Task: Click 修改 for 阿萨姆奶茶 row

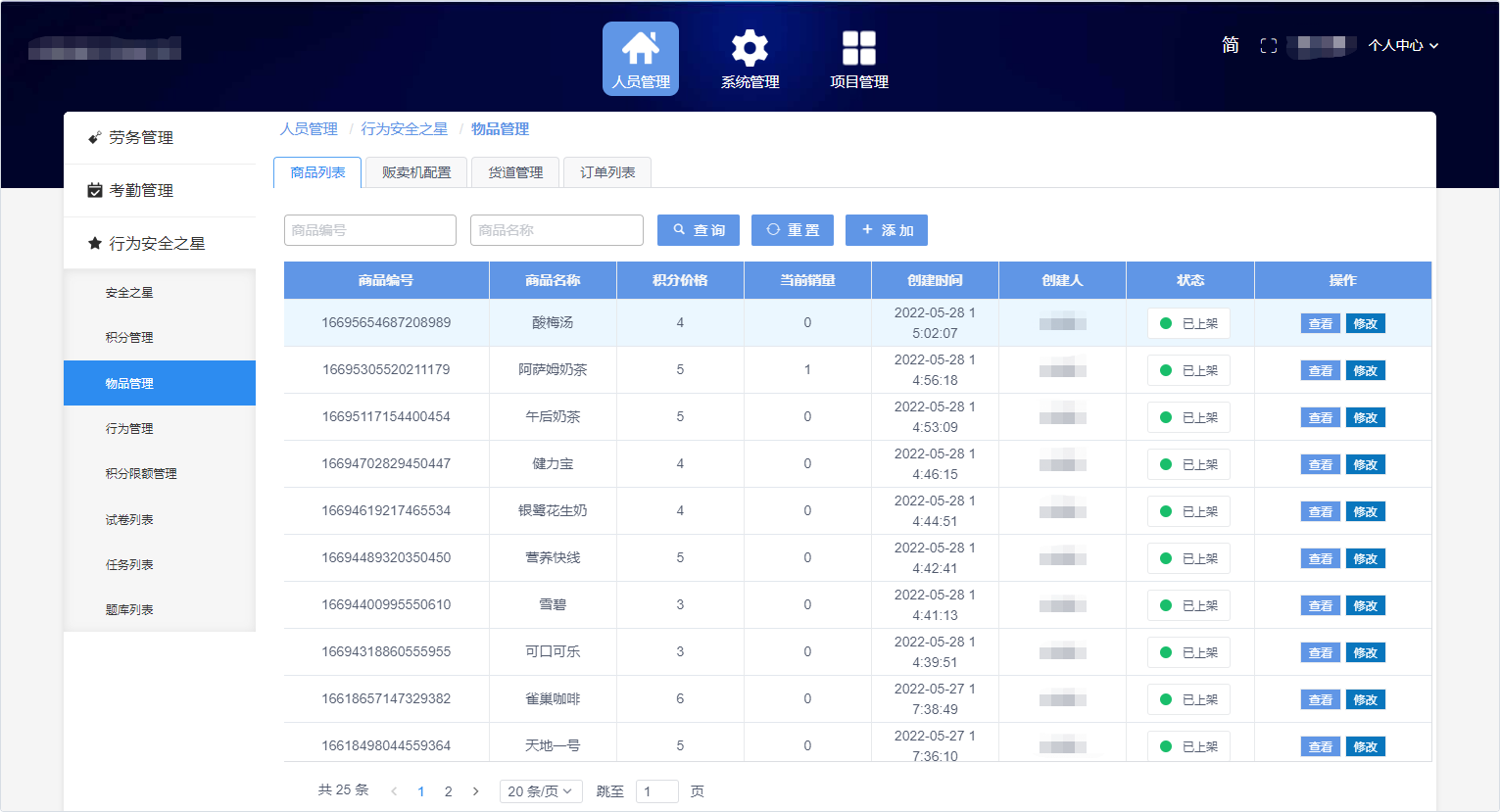Action: [1365, 371]
